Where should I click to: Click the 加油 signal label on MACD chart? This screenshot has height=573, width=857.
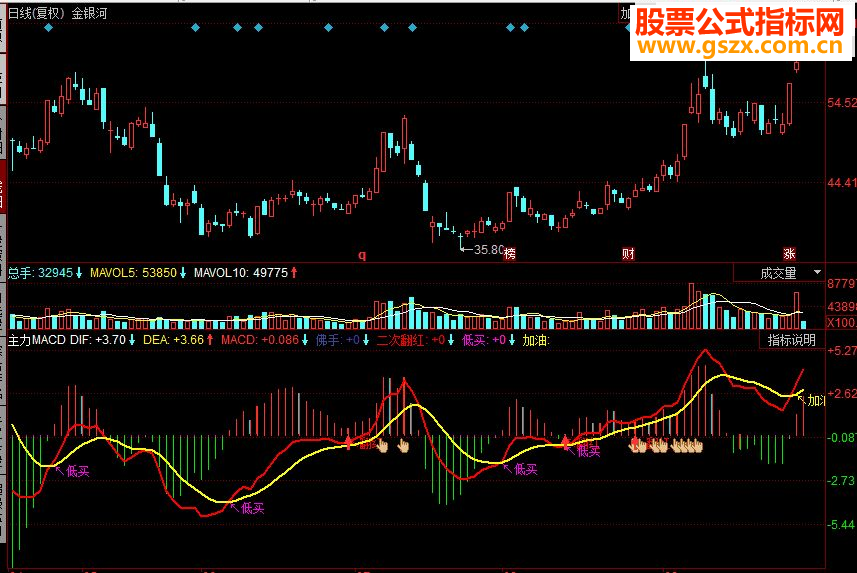[816, 401]
